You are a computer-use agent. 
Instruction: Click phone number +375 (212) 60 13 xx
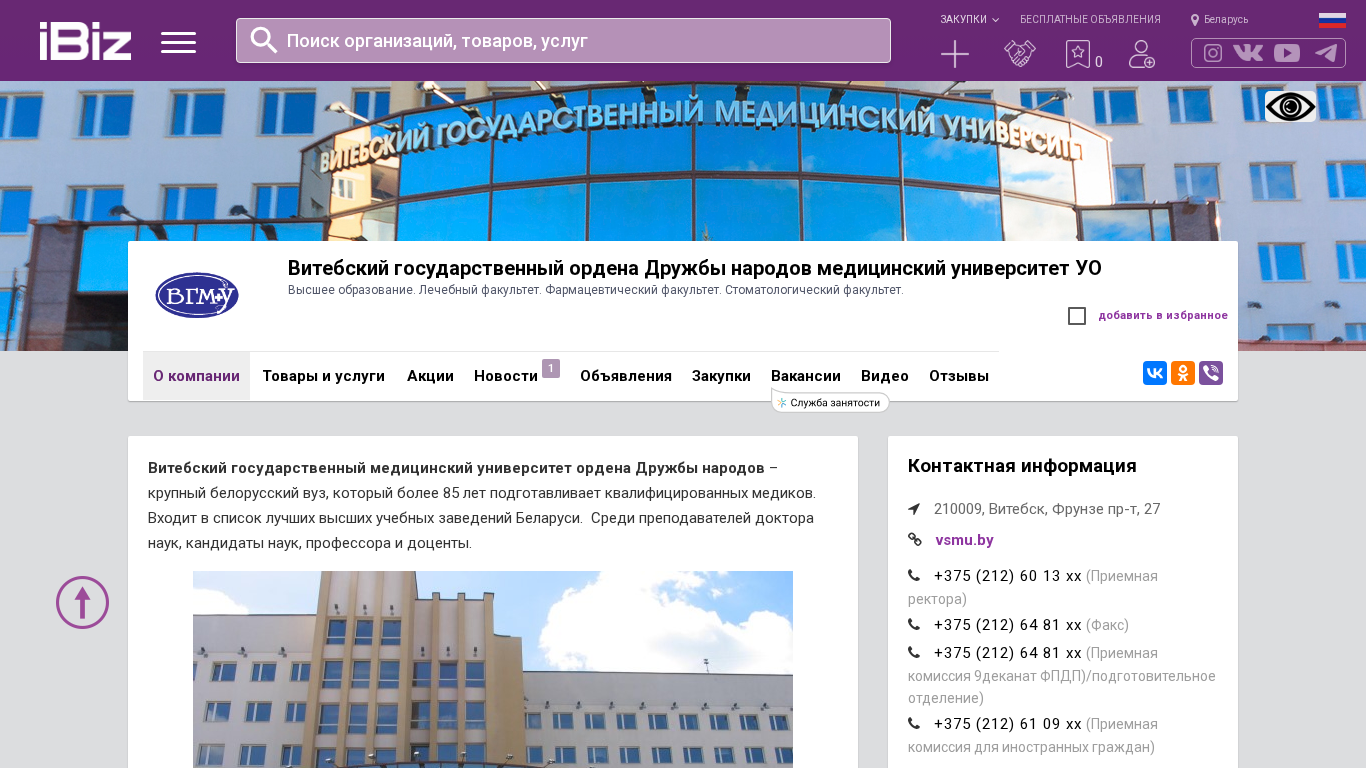click(x=1008, y=576)
